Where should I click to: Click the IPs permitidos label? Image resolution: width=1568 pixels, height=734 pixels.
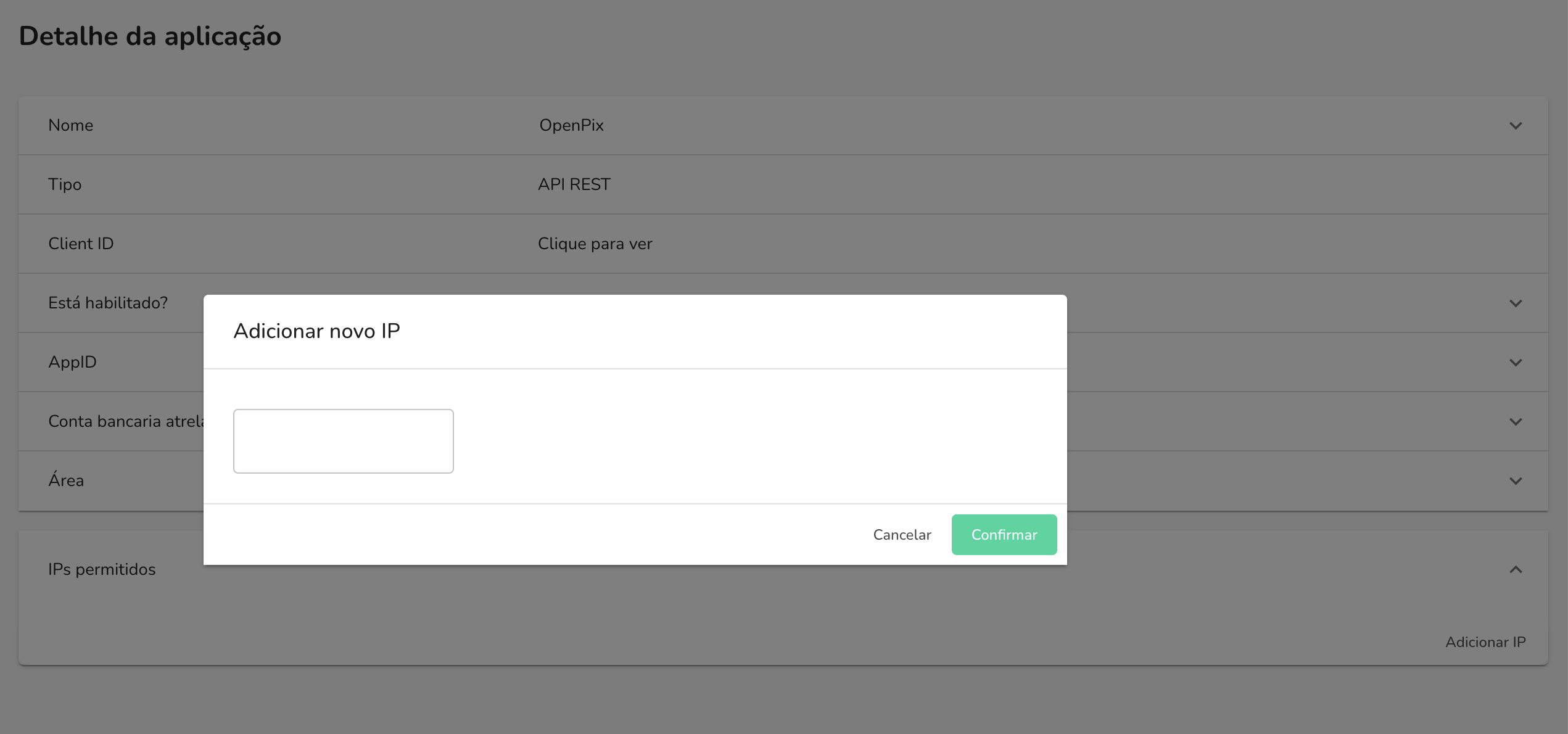coord(102,568)
